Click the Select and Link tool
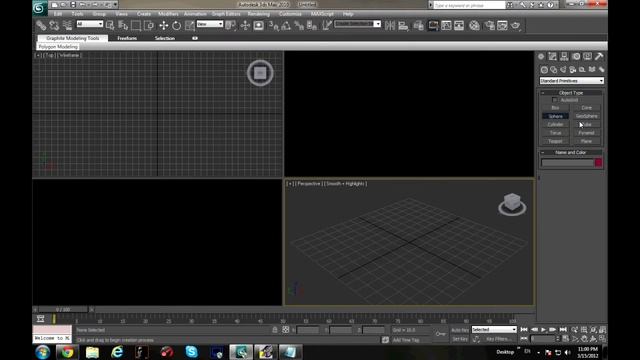640x360 pixels. (x=41, y=25)
